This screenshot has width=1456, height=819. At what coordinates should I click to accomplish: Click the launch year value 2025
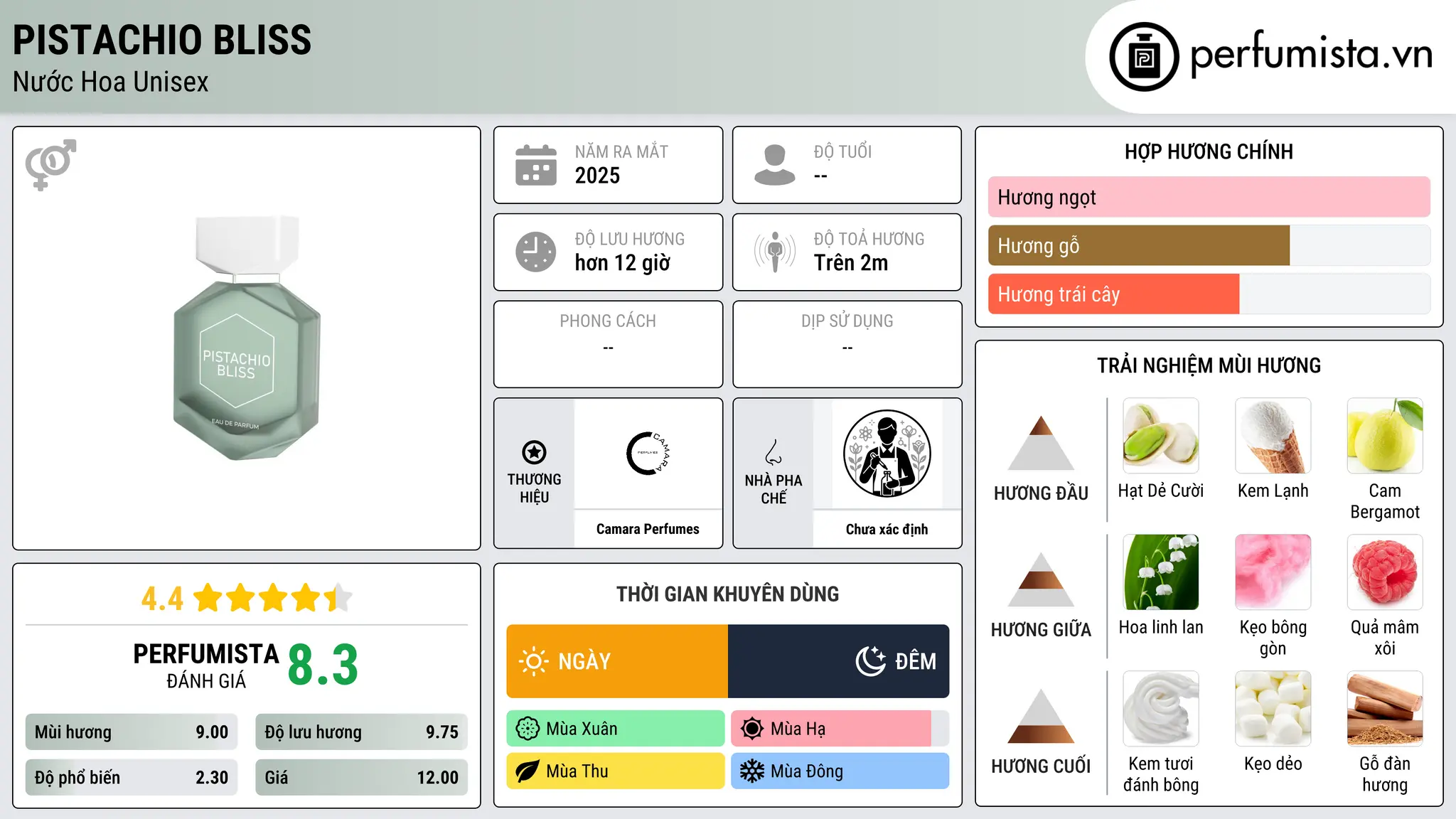pyautogui.click(x=597, y=176)
